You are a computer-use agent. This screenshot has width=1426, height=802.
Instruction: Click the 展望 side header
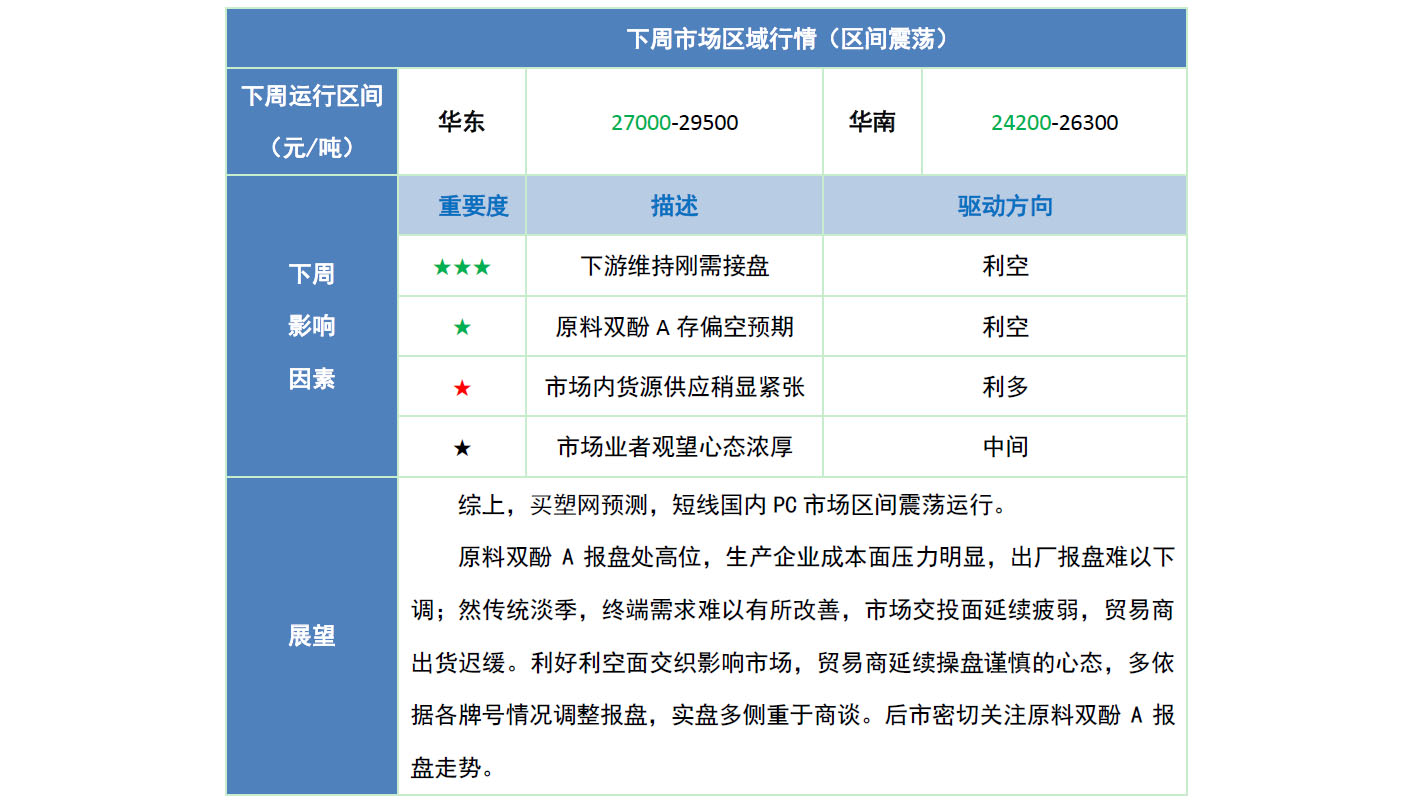point(312,636)
